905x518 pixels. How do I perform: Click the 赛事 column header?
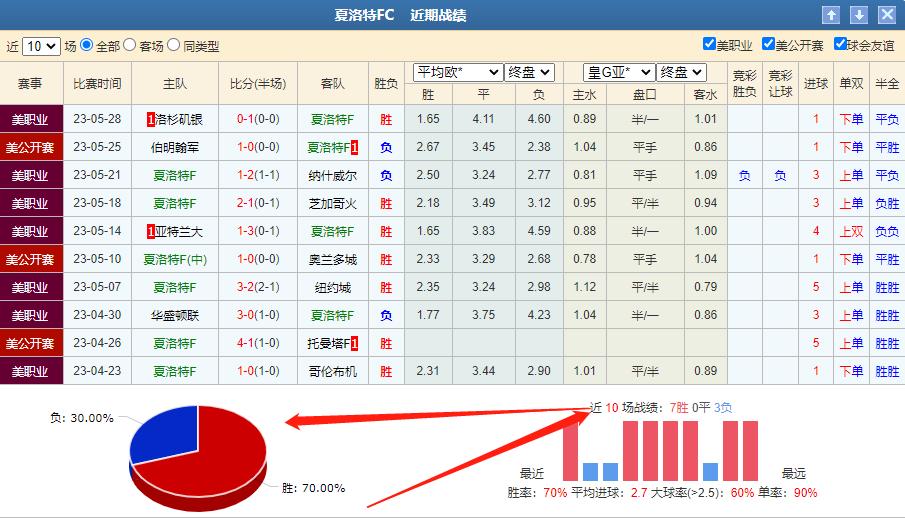(30, 84)
